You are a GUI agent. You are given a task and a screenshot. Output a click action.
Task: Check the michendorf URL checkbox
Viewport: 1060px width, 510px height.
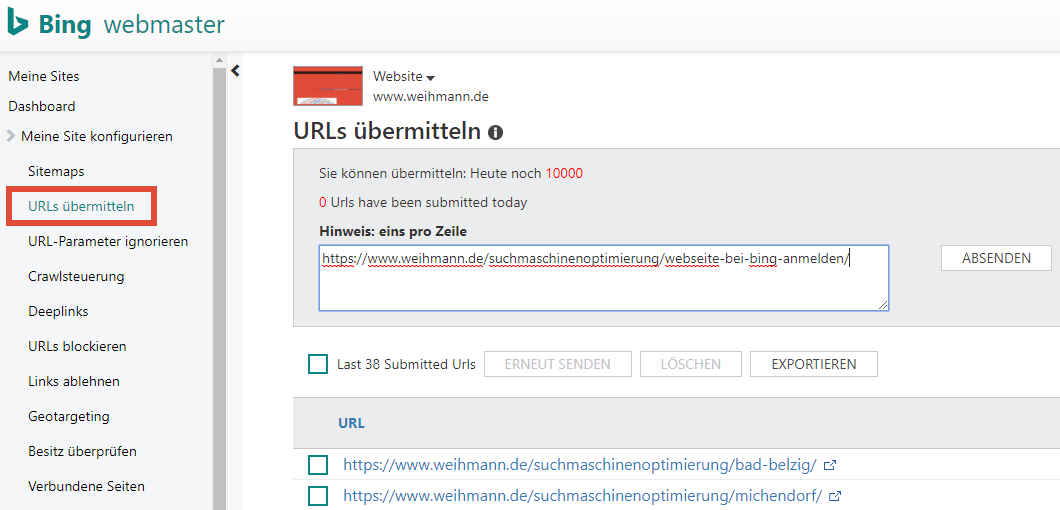pyautogui.click(x=318, y=496)
